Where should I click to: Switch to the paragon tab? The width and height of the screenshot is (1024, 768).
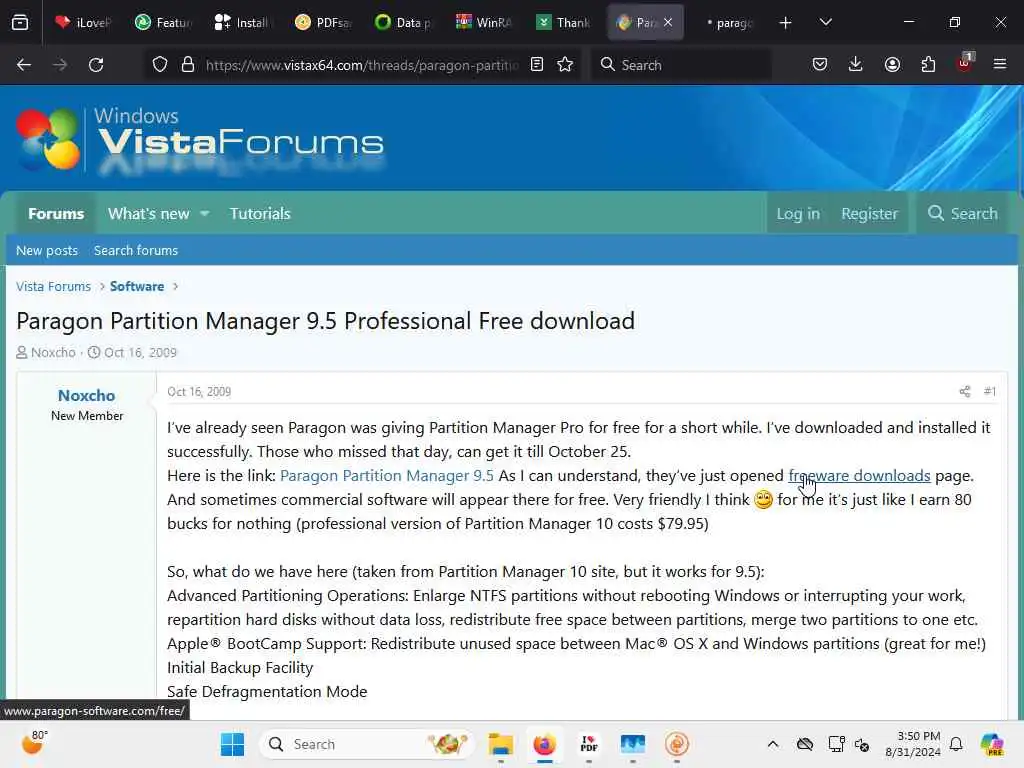728,22
